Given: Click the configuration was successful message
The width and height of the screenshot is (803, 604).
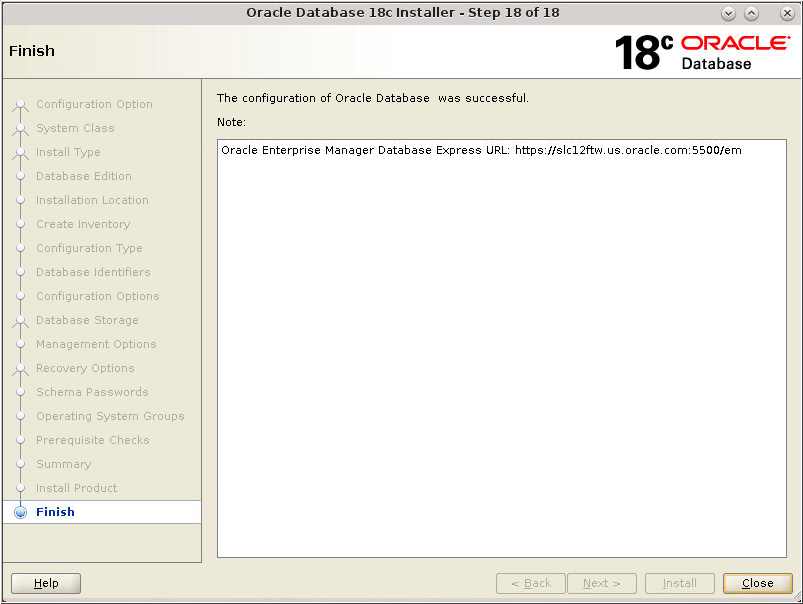Looking at the screenshot, I should click(x=373, y=98).
